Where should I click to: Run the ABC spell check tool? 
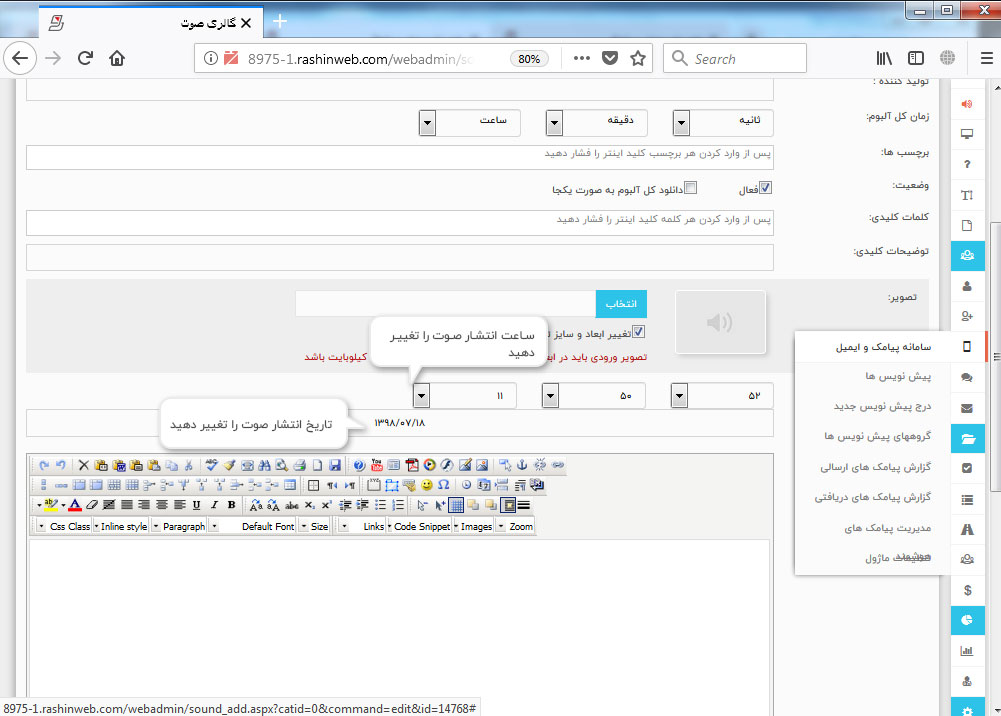[x=212, y=465]
